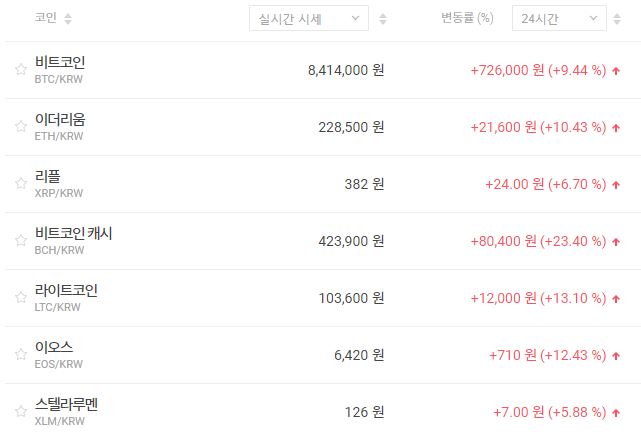Star 이더리움 as a favorite
This screenshot has width=641, height=437.
click(x=20, y=127)
